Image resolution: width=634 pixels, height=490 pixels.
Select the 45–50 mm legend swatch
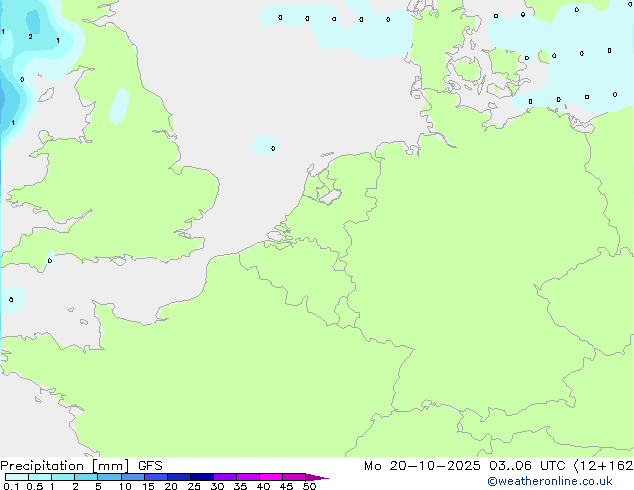point(294,477)
